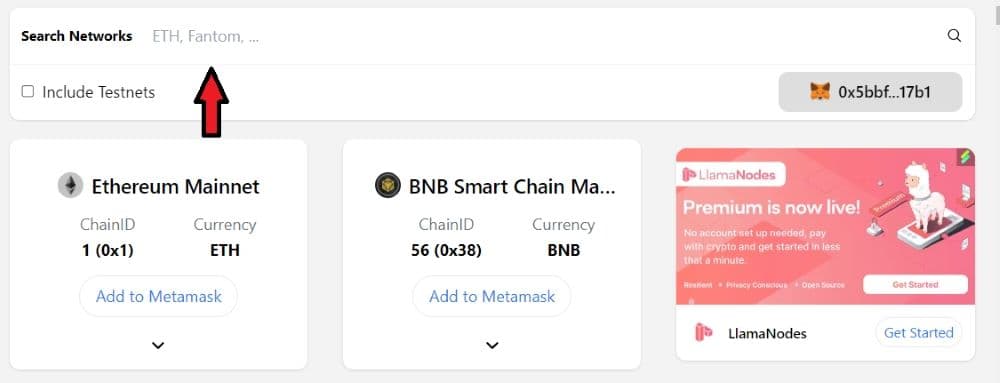
Task: Click the magnifying glass search icon
Action: pyautogui.click(x=954, y=36)
